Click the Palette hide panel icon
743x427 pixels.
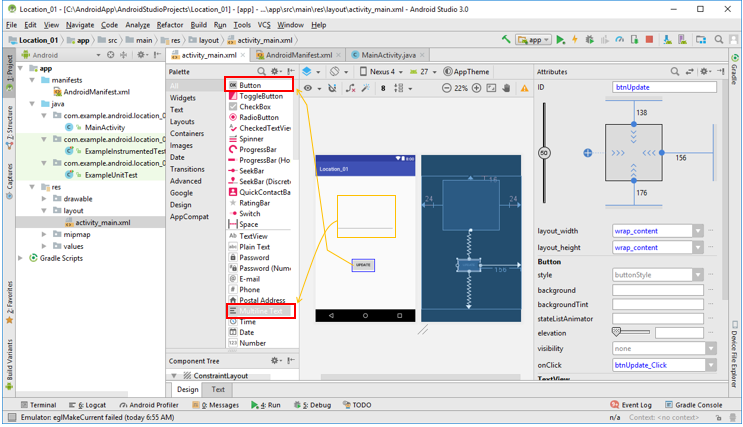click(x=290, y=72)
